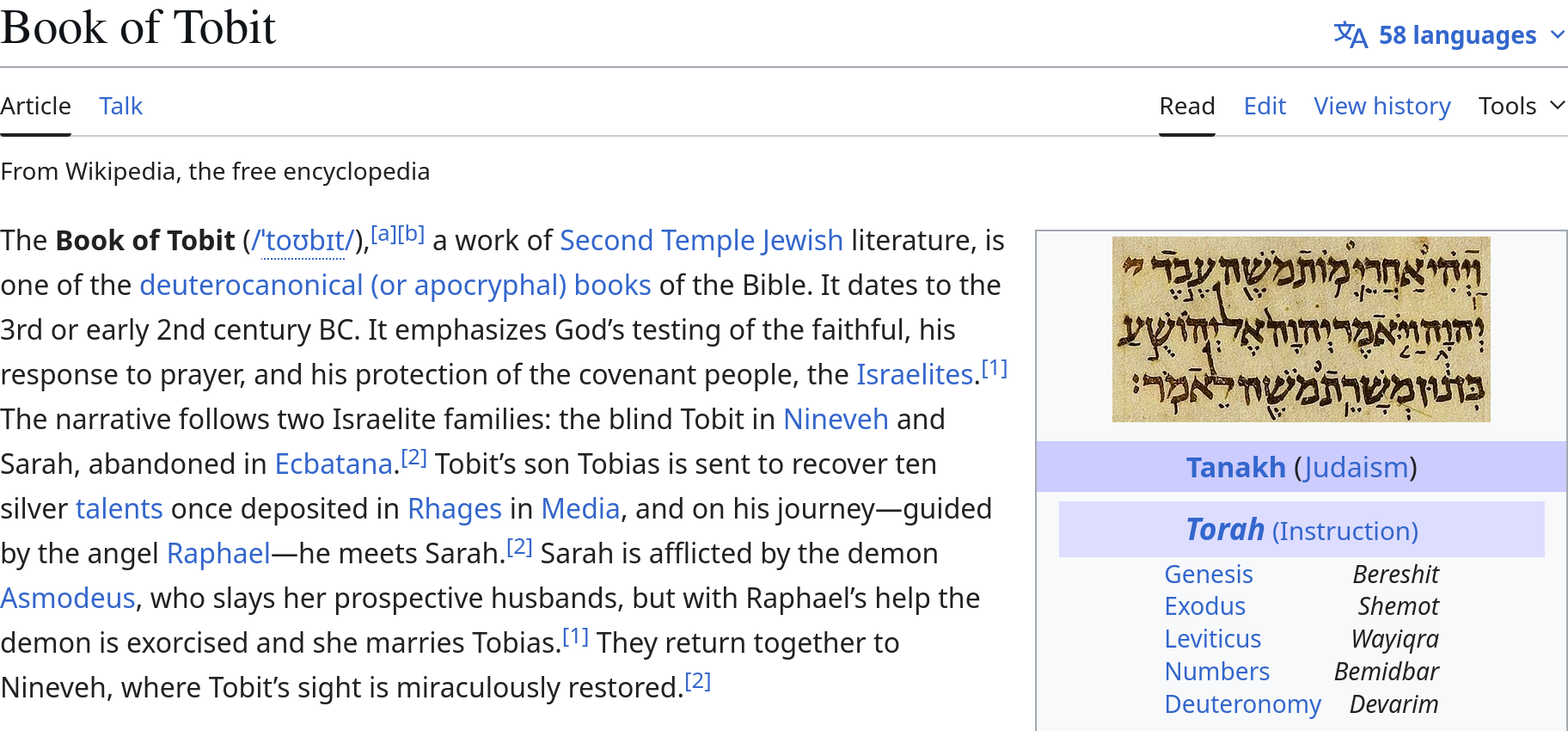This screenshot has height=731, width=1568.
Task: Open the Torah heading link
Action: [1224, 530]
